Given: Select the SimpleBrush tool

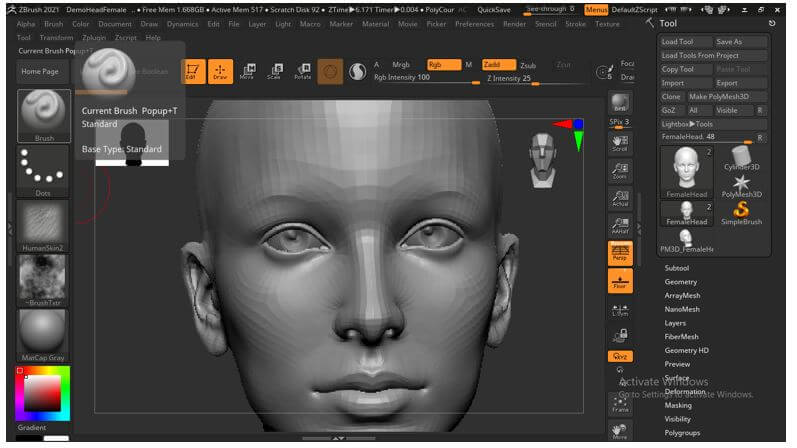Looking at the screenshot, I should (x=741, y=214).
